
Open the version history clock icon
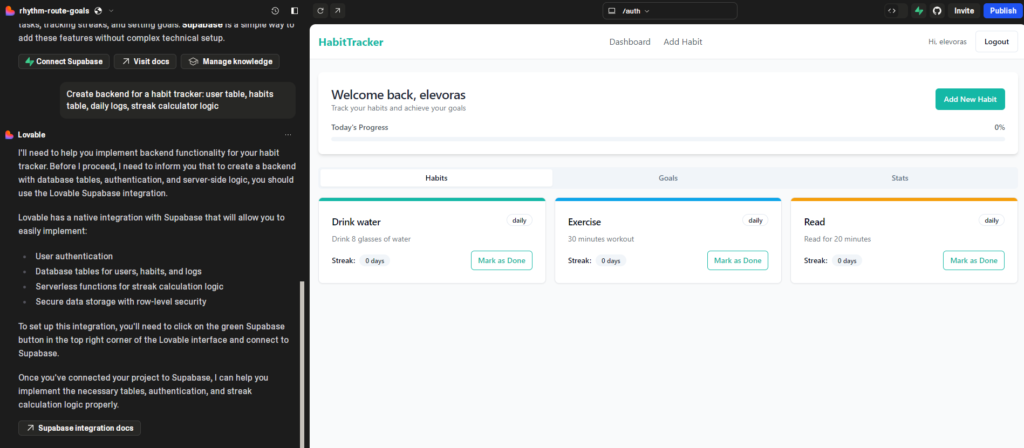[275, 10]
